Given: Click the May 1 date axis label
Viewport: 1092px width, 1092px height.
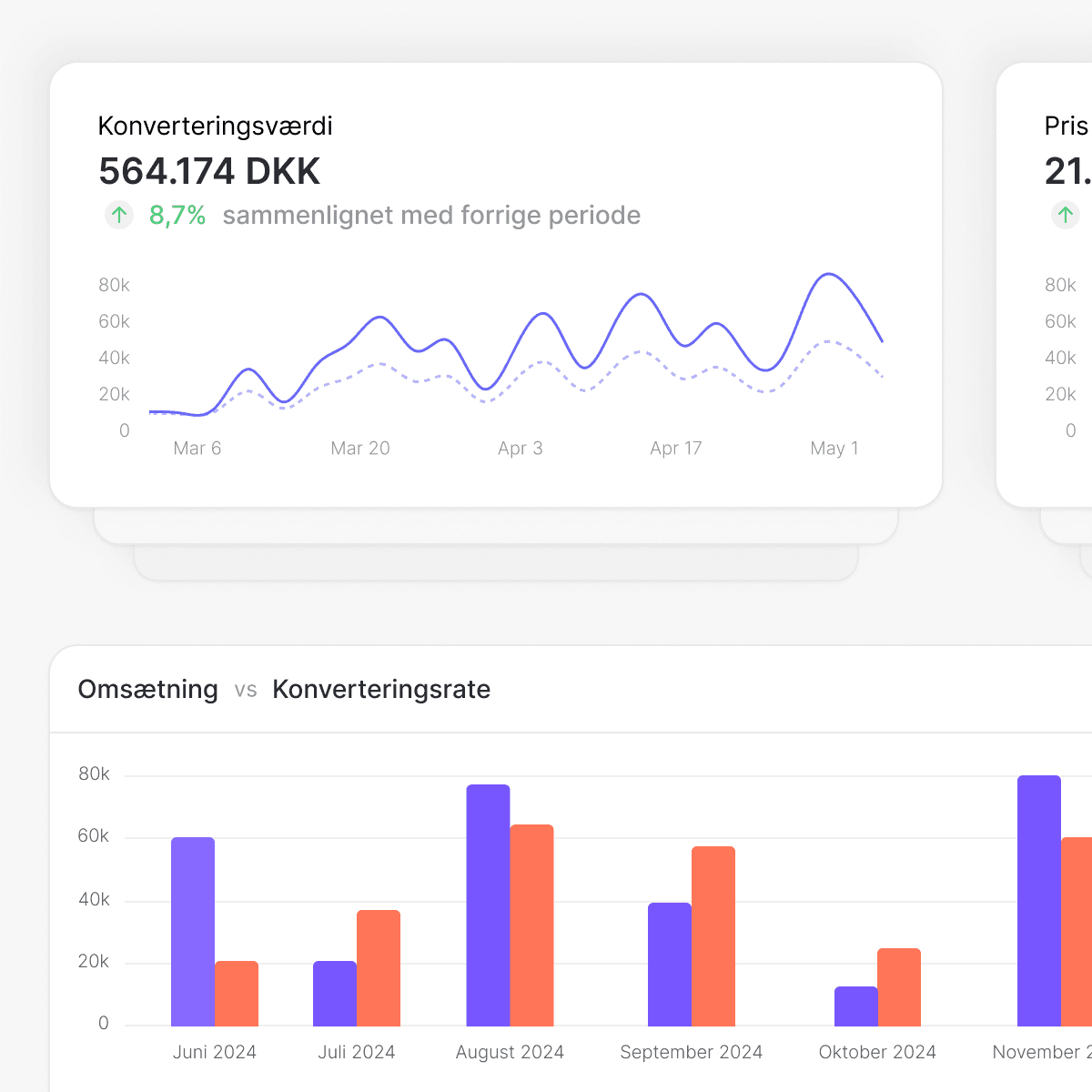Looking at the screenshot, I should 834,449.
